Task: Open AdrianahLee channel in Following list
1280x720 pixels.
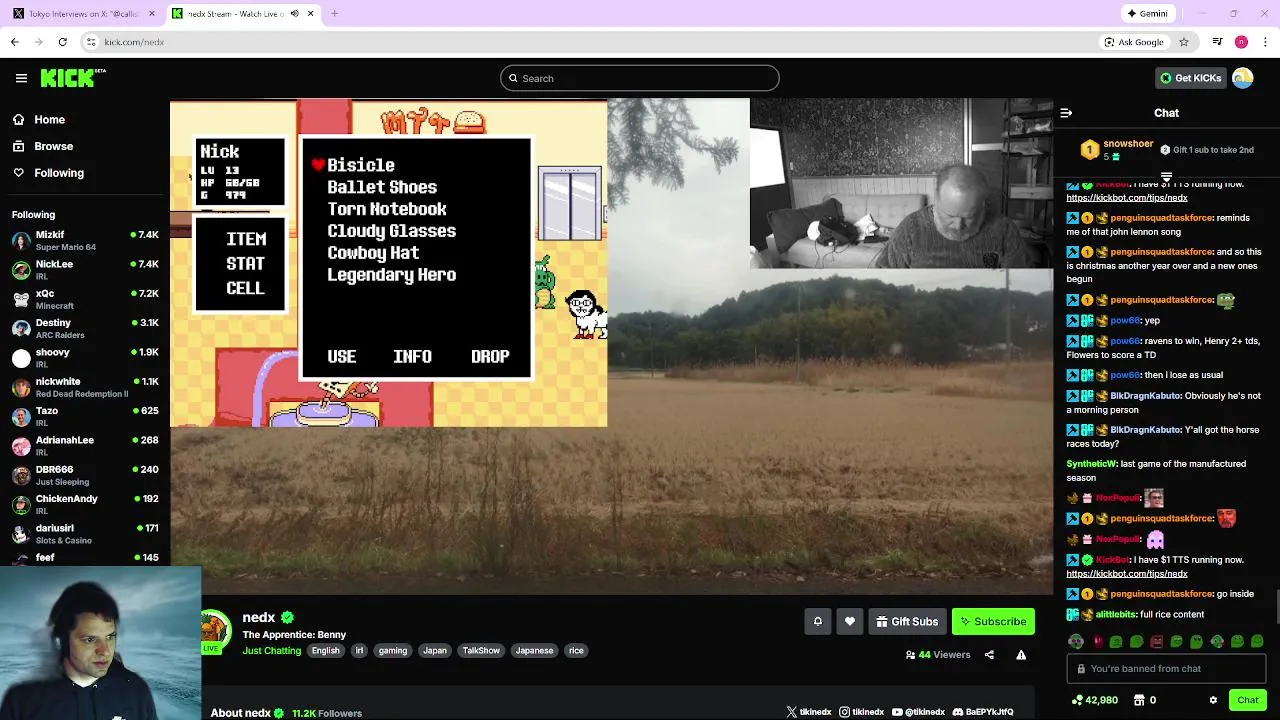Action: click(85, 445)
